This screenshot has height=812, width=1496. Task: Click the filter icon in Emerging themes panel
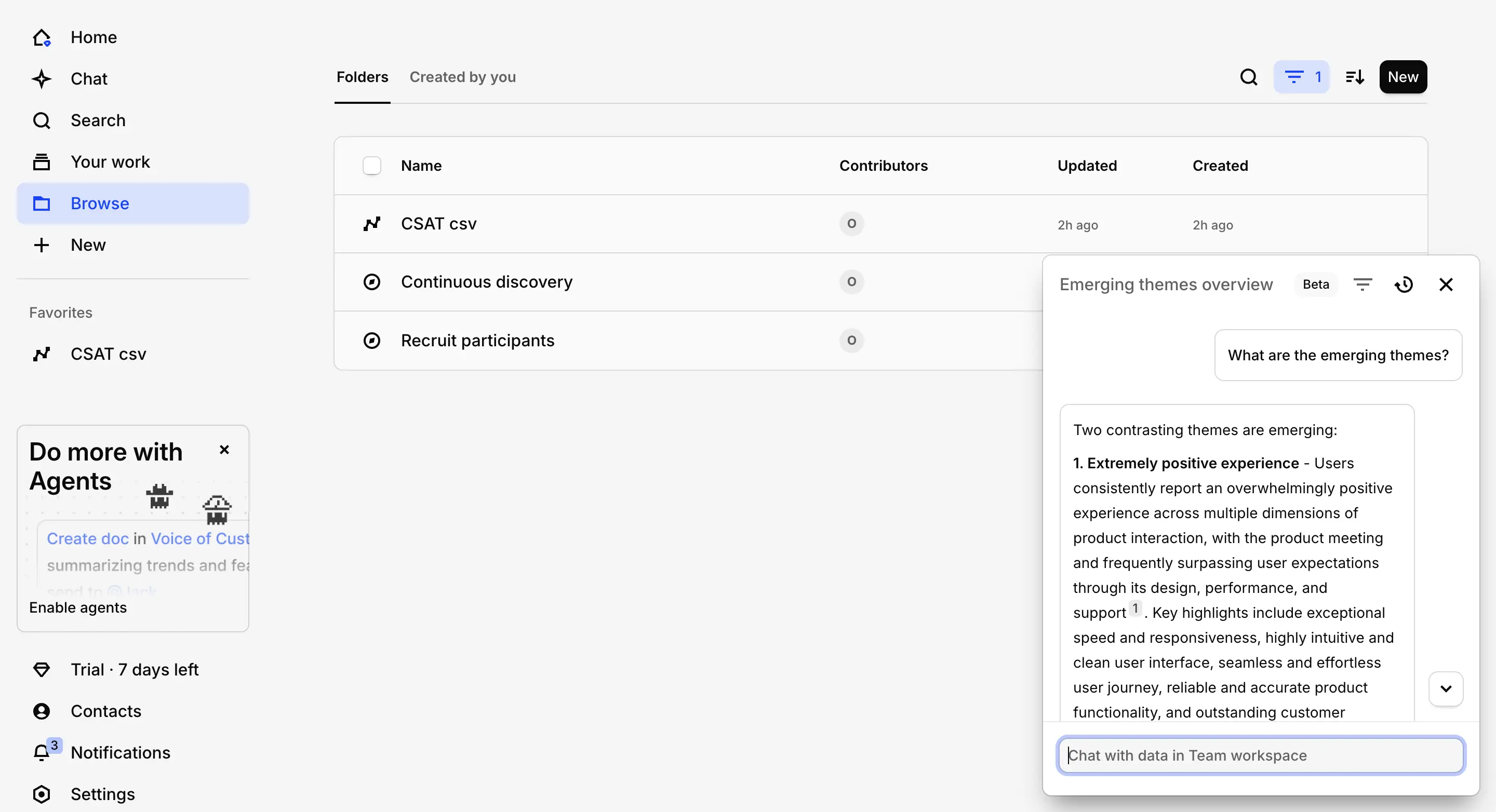[x=1363, y=284]
